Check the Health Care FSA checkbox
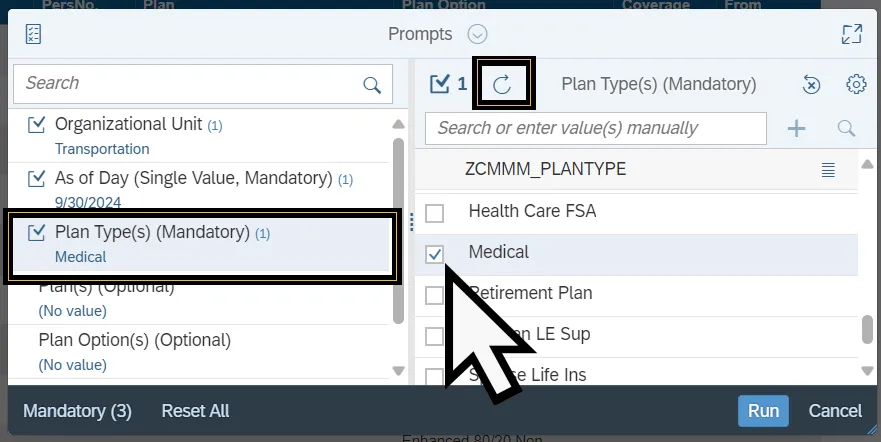This screenshot has height=442, width=881. pos(435,213)
